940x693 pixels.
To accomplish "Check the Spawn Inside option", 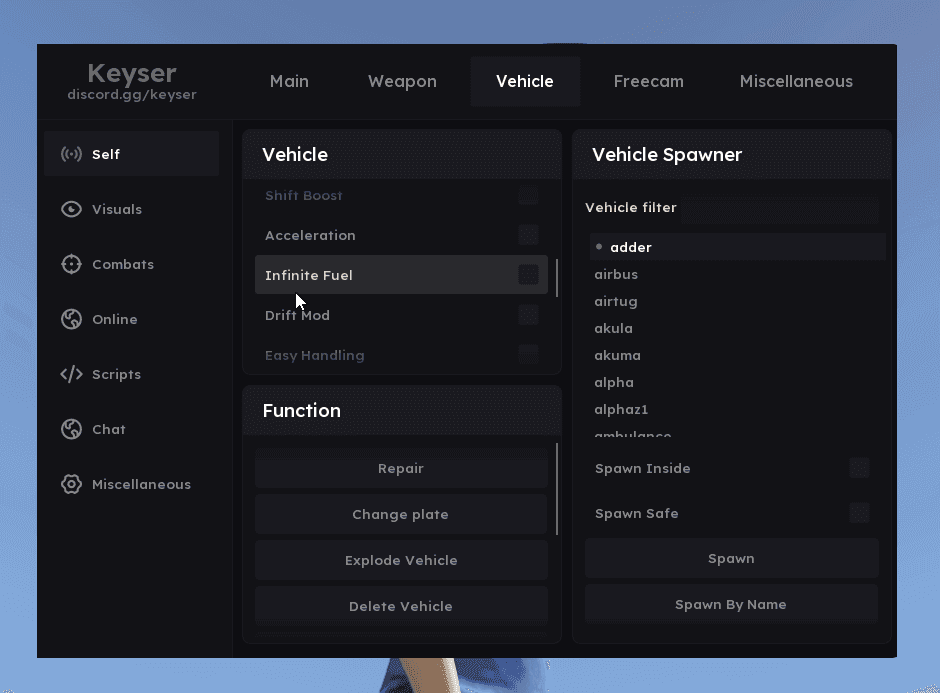I will (x=859, y=468).
